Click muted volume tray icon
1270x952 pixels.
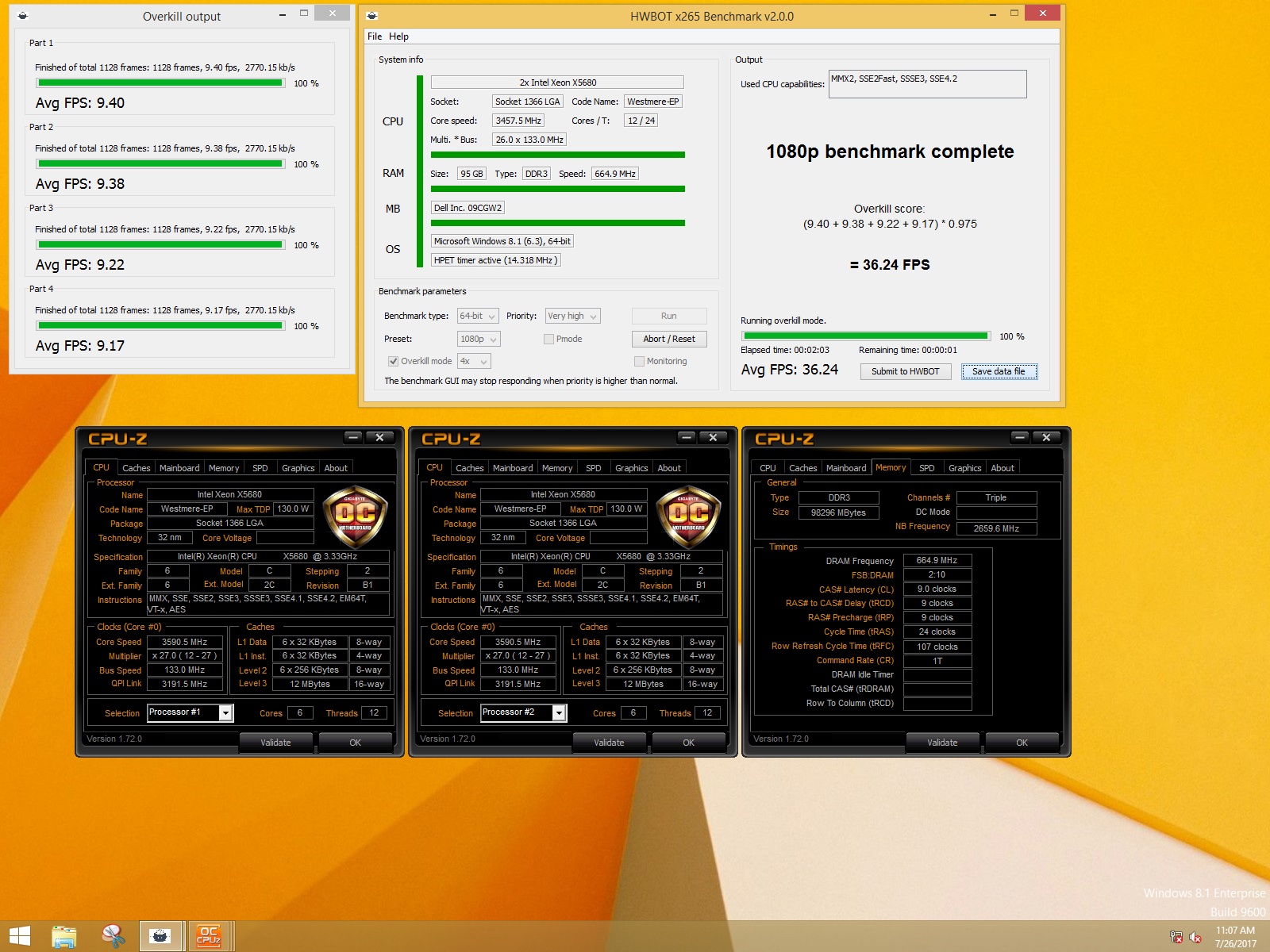tap(1195, 937)
